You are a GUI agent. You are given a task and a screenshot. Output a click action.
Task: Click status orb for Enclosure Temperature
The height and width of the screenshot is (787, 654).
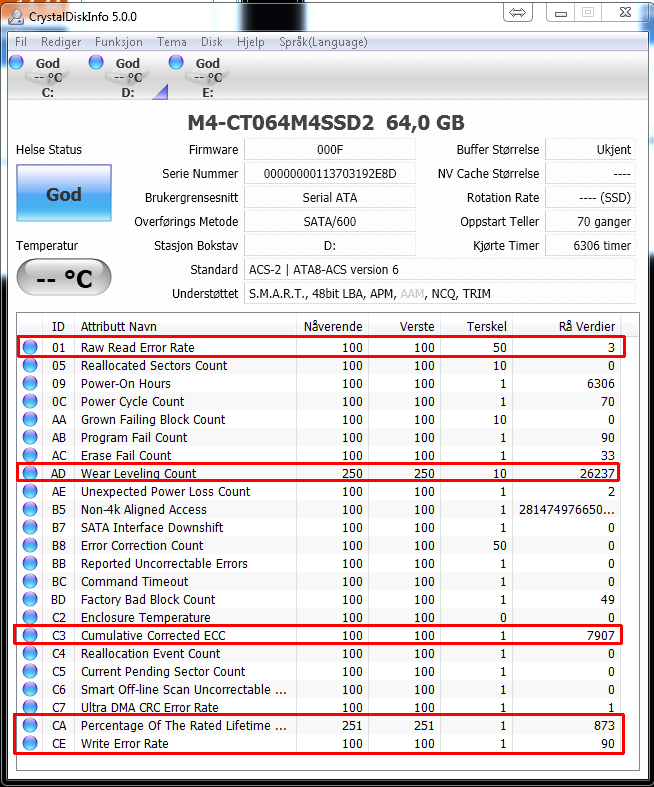pyautogui.click(x=30, y=617)
